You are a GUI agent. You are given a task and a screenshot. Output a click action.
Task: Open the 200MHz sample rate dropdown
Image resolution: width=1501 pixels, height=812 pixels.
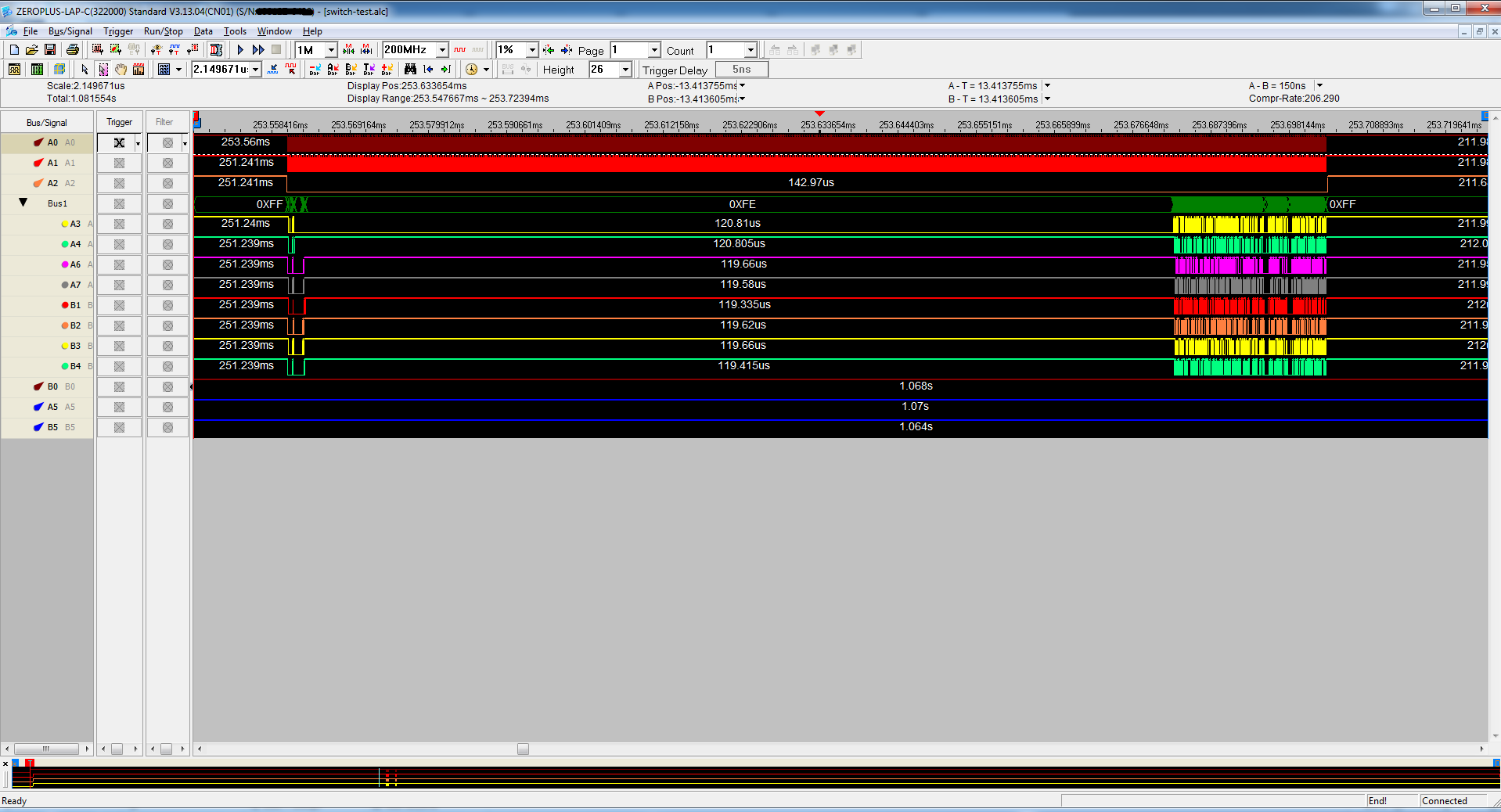(442, 50)
